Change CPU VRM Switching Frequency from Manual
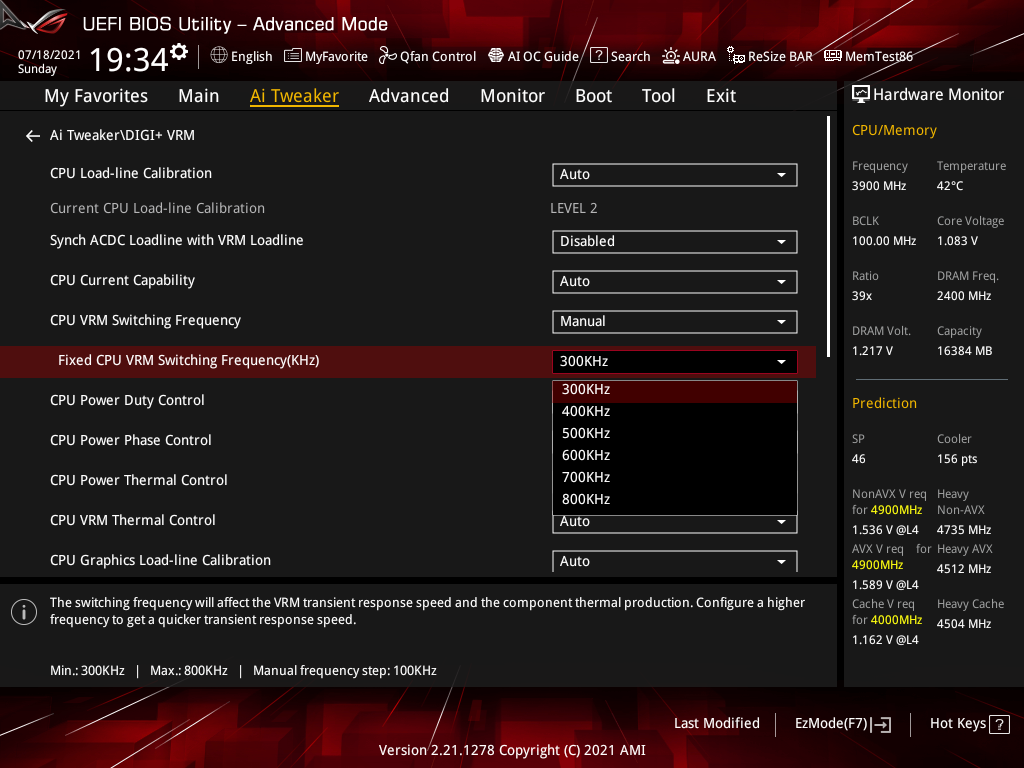 click(674, 321)
